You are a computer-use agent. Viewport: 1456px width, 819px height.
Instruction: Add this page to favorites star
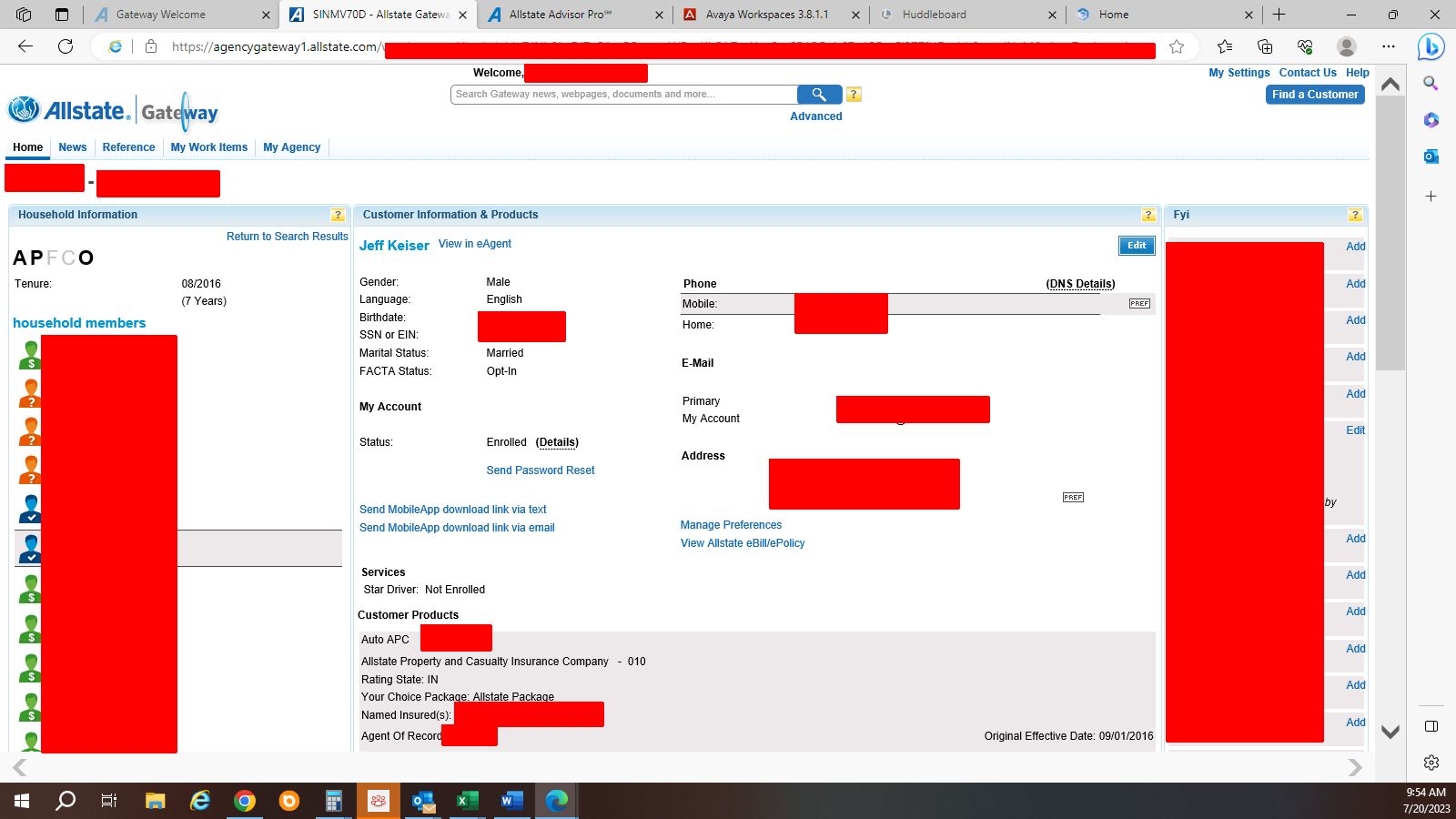(1177, 46)
